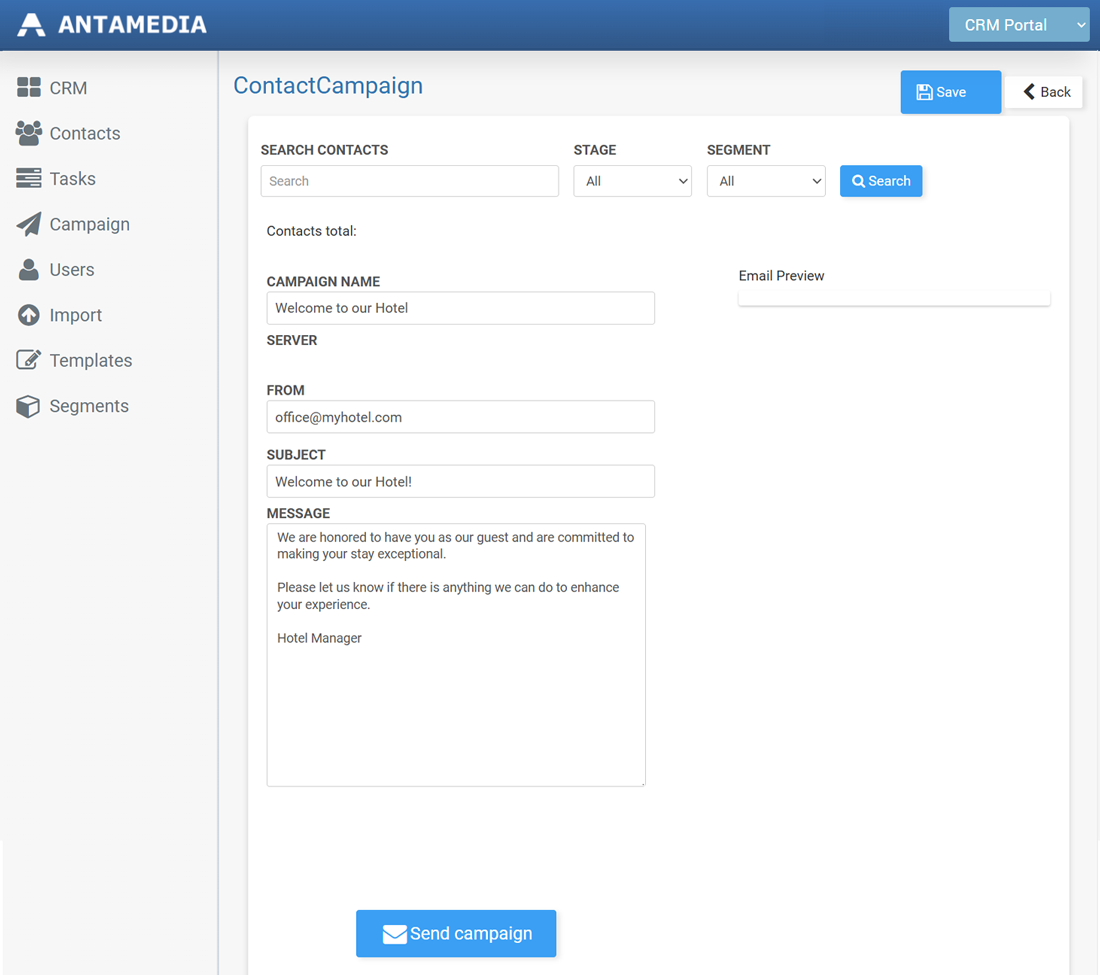Click the Tasks list icon
1100x975 pixels.
pyautogui.click(x=29, y=178)
